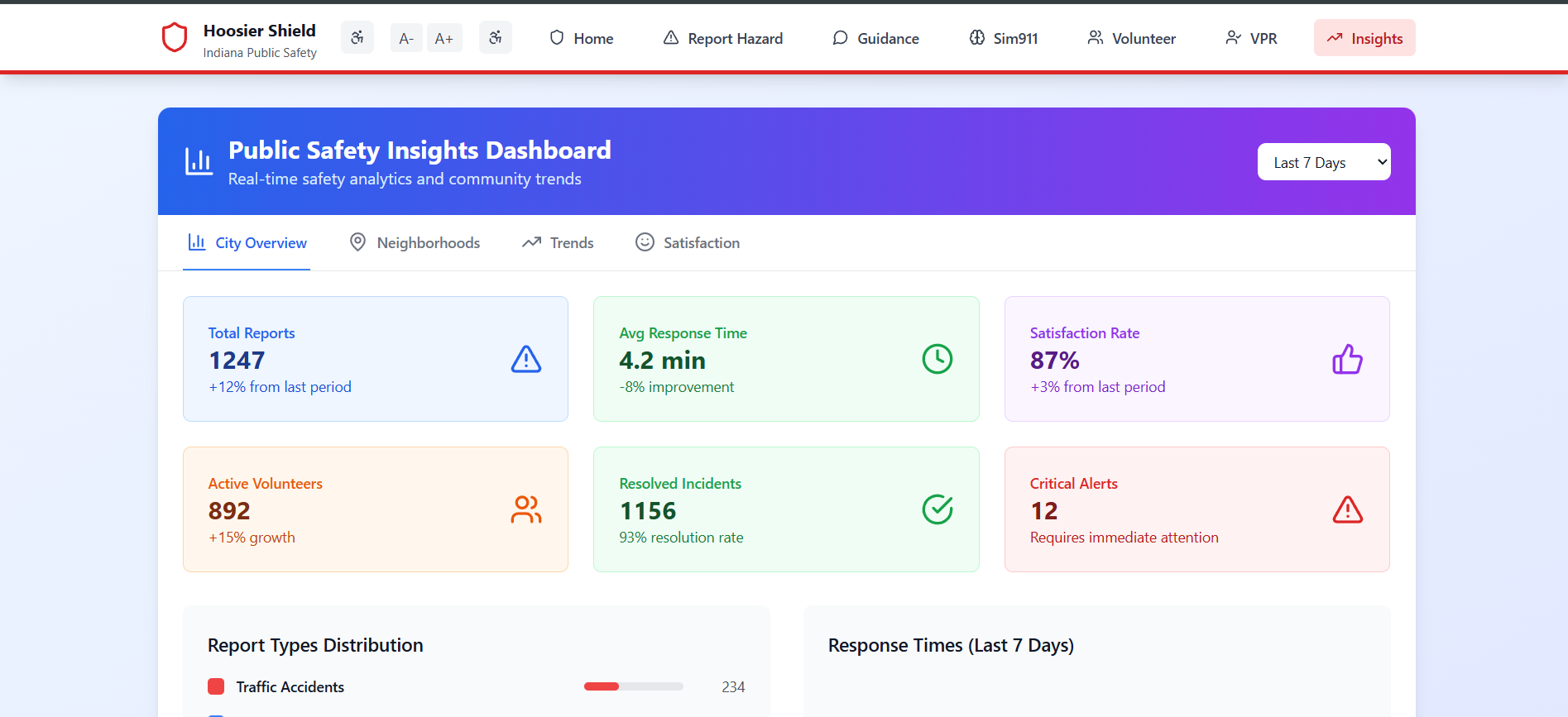This screenshot has width=1568, height=717.
Task: Click the Traffic Accidents progress bar
Action: [x=634, y=686]
